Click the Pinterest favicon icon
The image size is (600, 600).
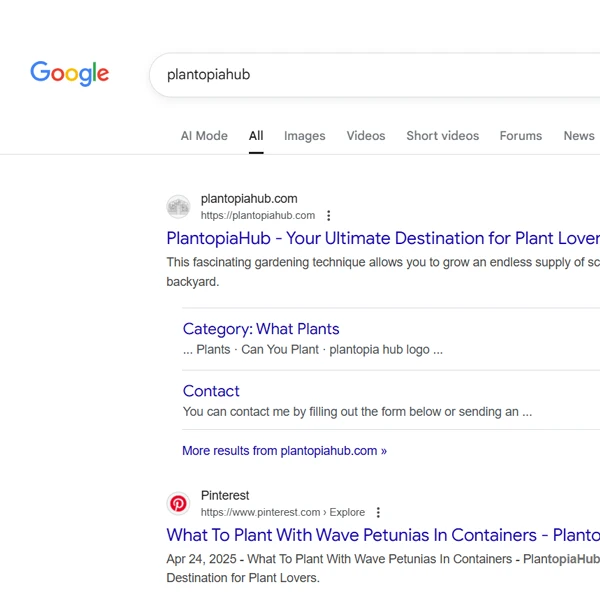178,504
